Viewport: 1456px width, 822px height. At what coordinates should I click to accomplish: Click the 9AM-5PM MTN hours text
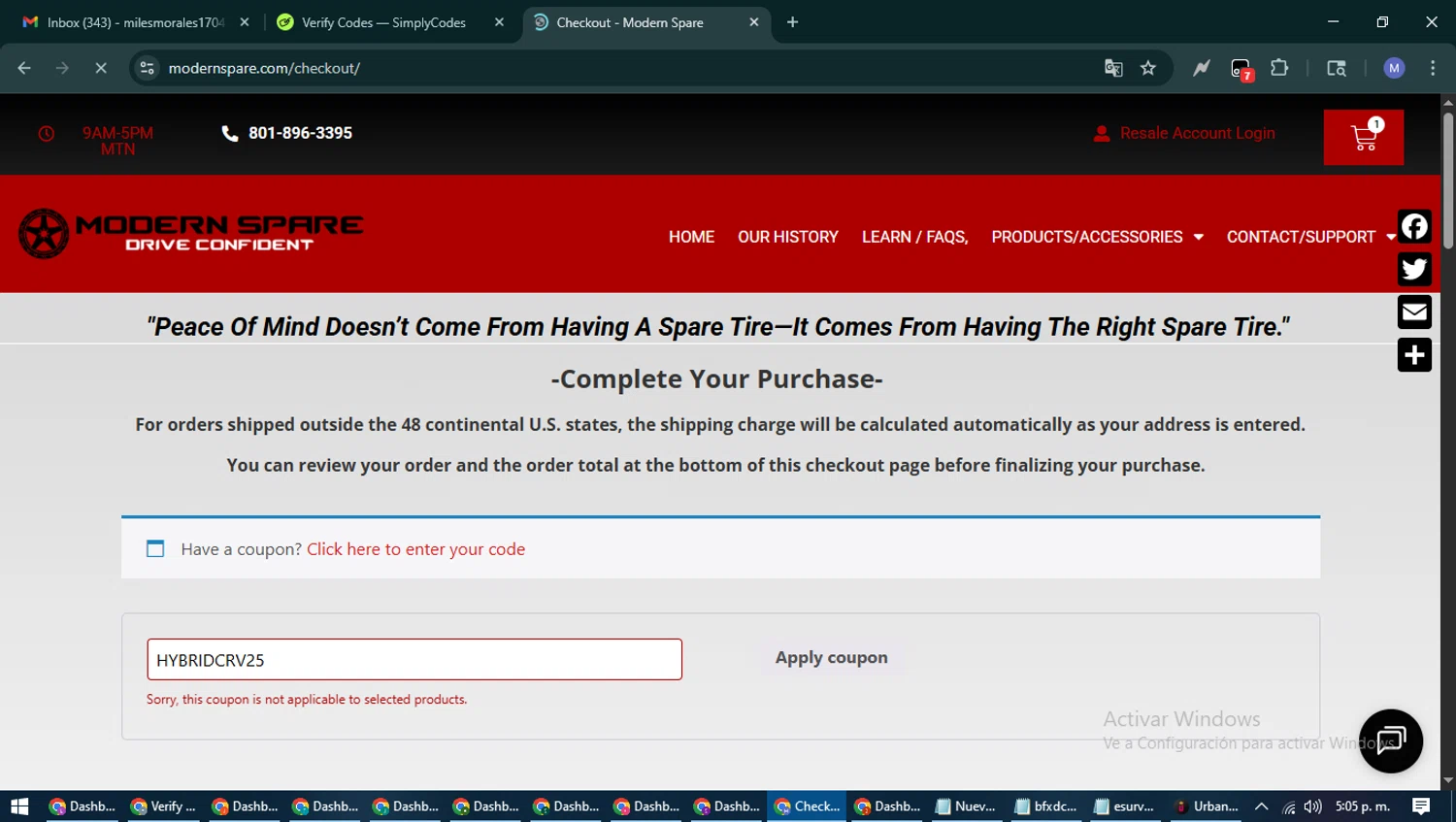117,141
